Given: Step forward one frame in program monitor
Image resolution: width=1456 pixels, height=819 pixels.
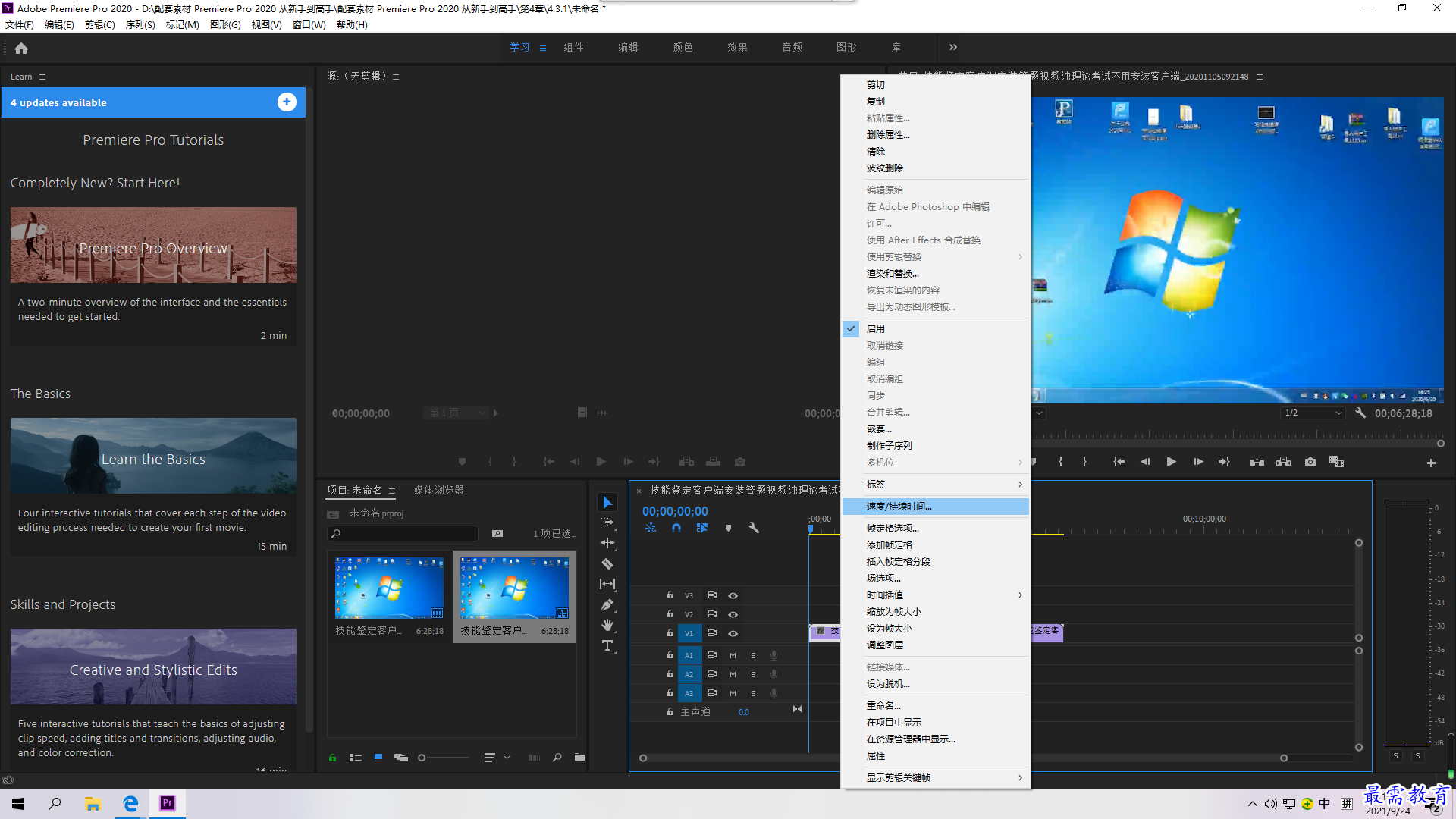Looking at the screenshot, I should (1198, 462).
